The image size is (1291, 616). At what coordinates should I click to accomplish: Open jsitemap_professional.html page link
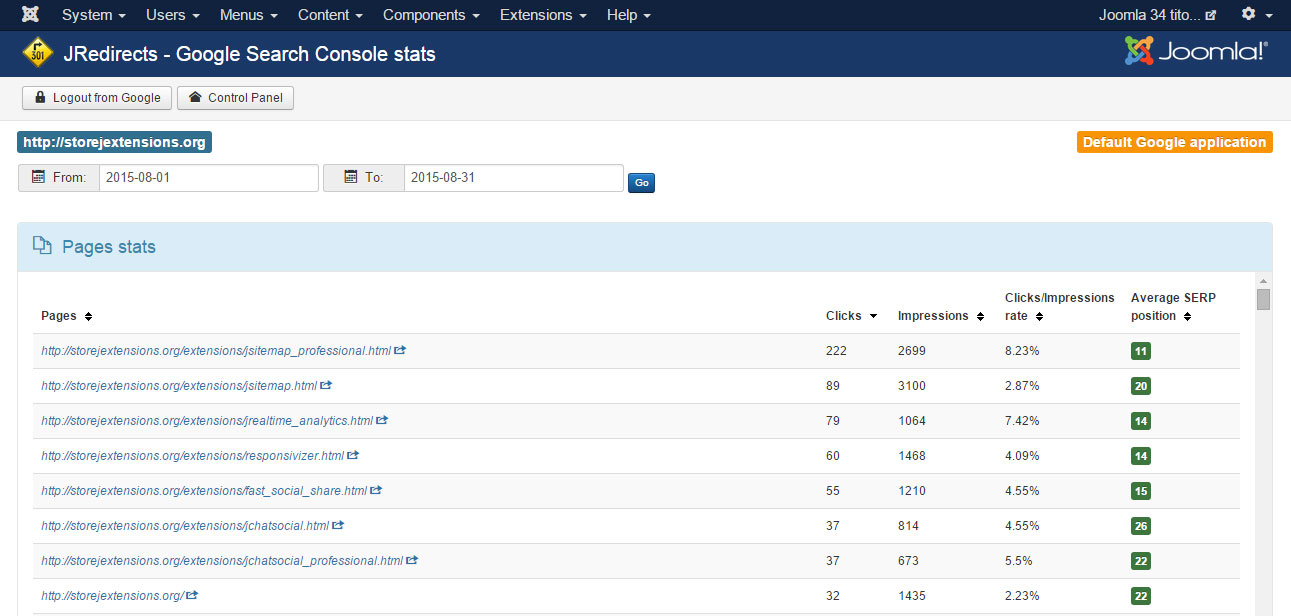point(216,351)
